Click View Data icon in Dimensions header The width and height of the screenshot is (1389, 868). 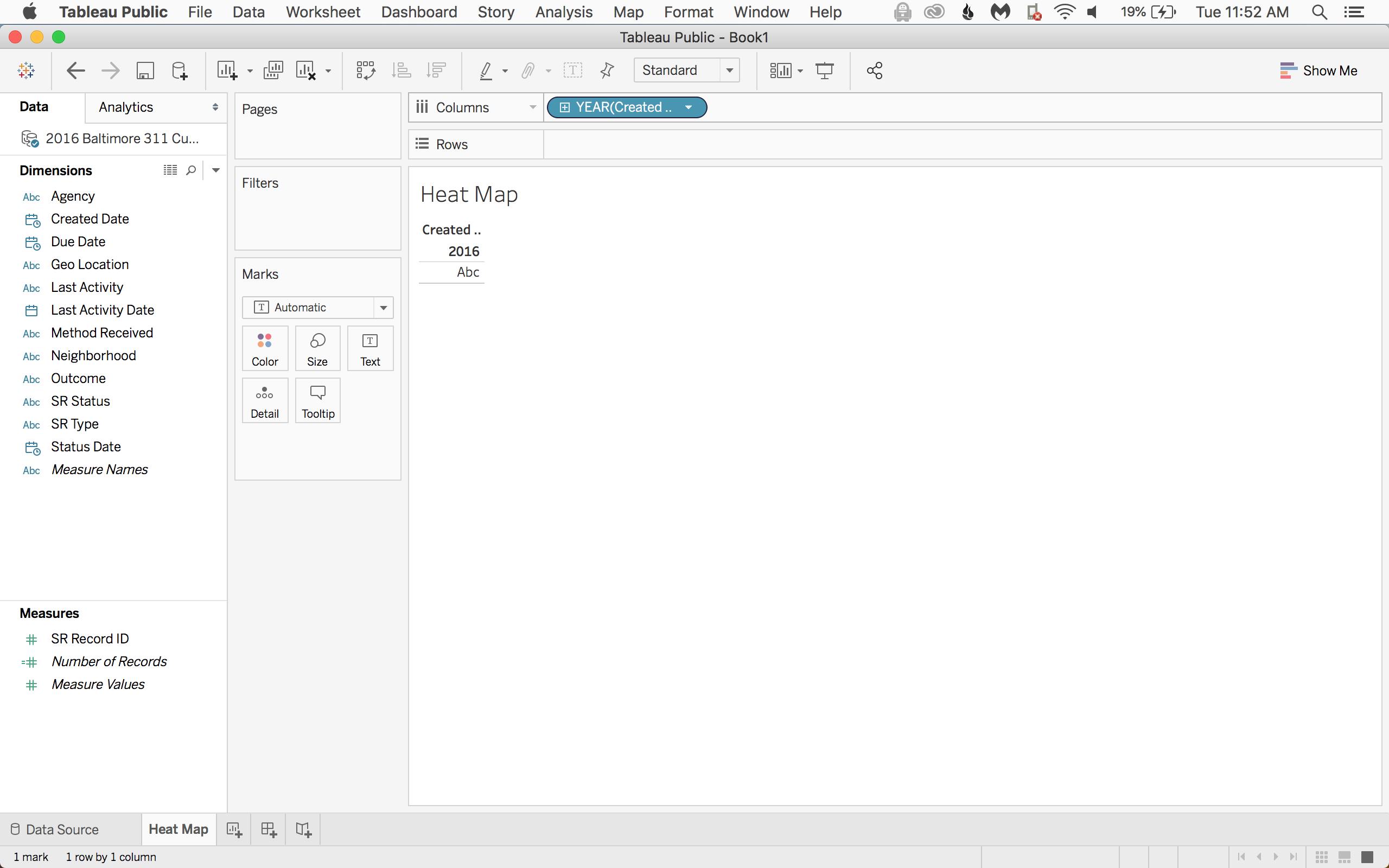[x=170, y=170]
